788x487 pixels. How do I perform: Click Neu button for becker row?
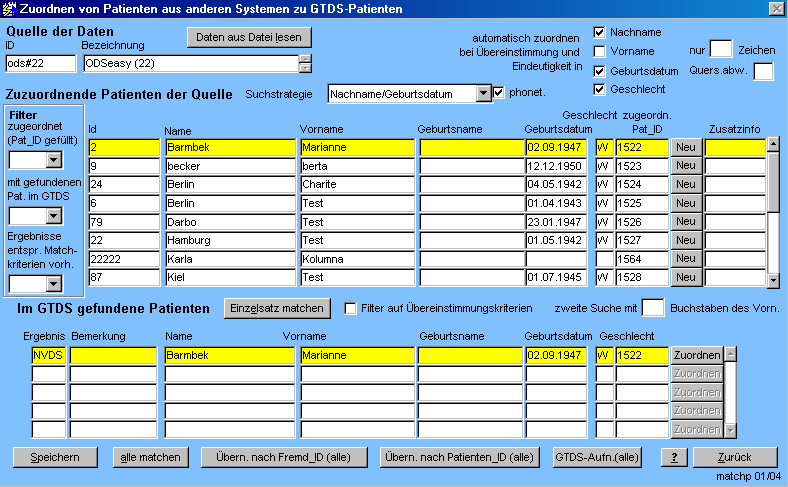point(684,166)
